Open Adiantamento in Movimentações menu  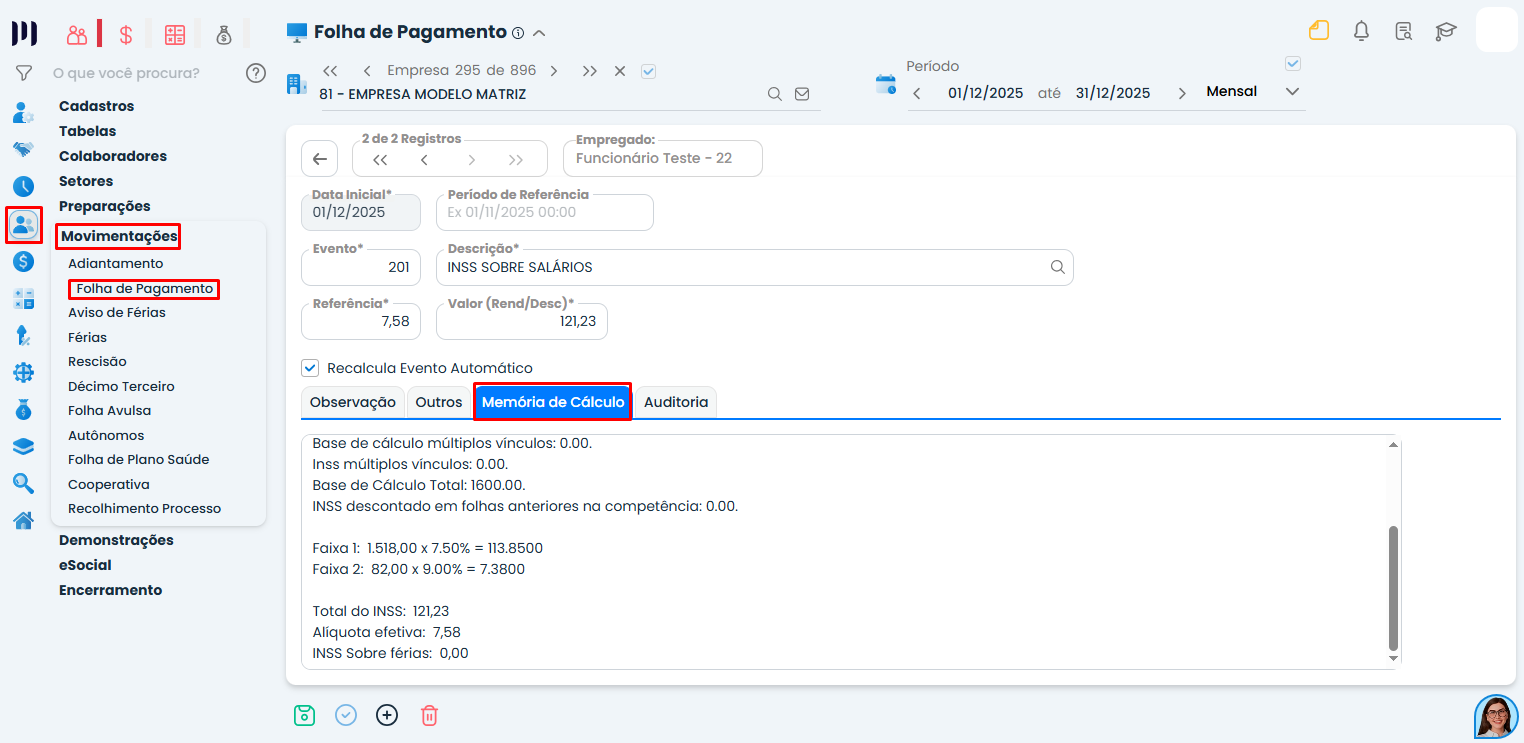point(115,264)
